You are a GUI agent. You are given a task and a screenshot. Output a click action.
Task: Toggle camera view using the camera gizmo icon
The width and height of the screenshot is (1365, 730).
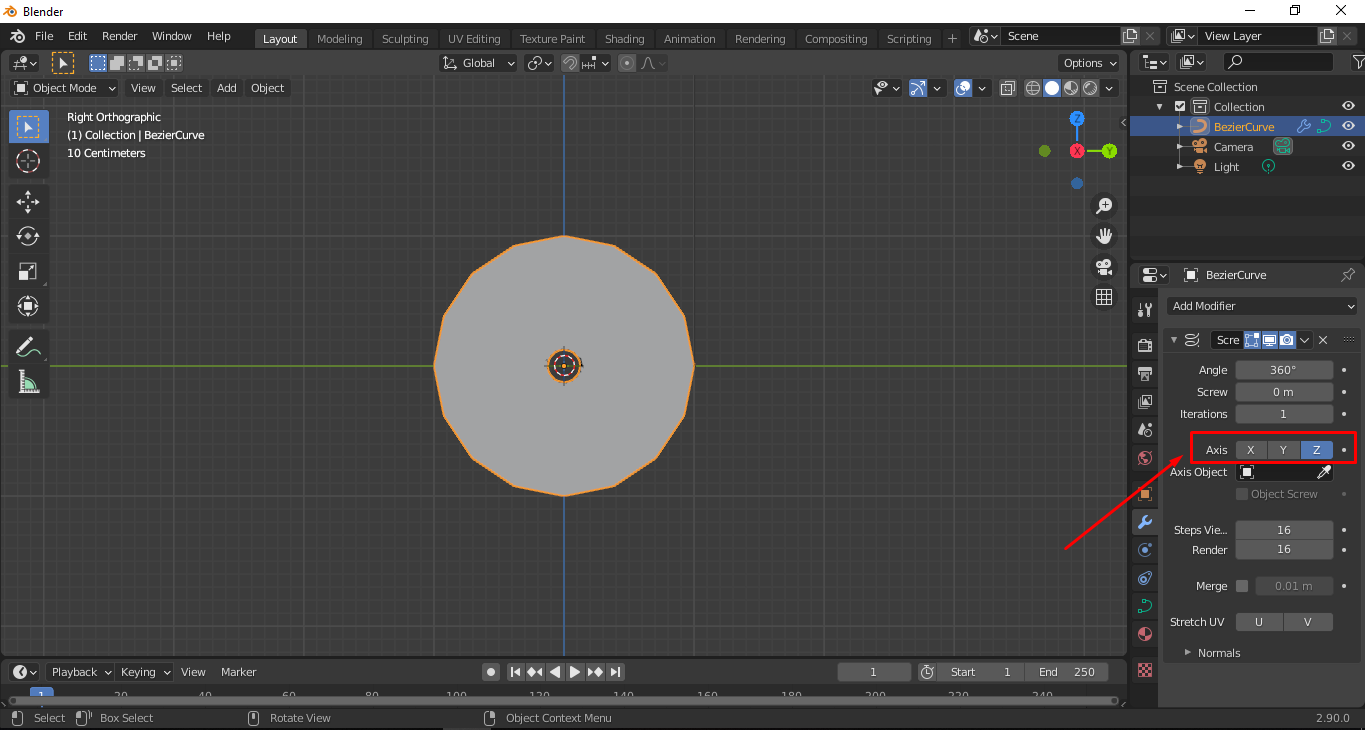click(x=1104, y=267)
